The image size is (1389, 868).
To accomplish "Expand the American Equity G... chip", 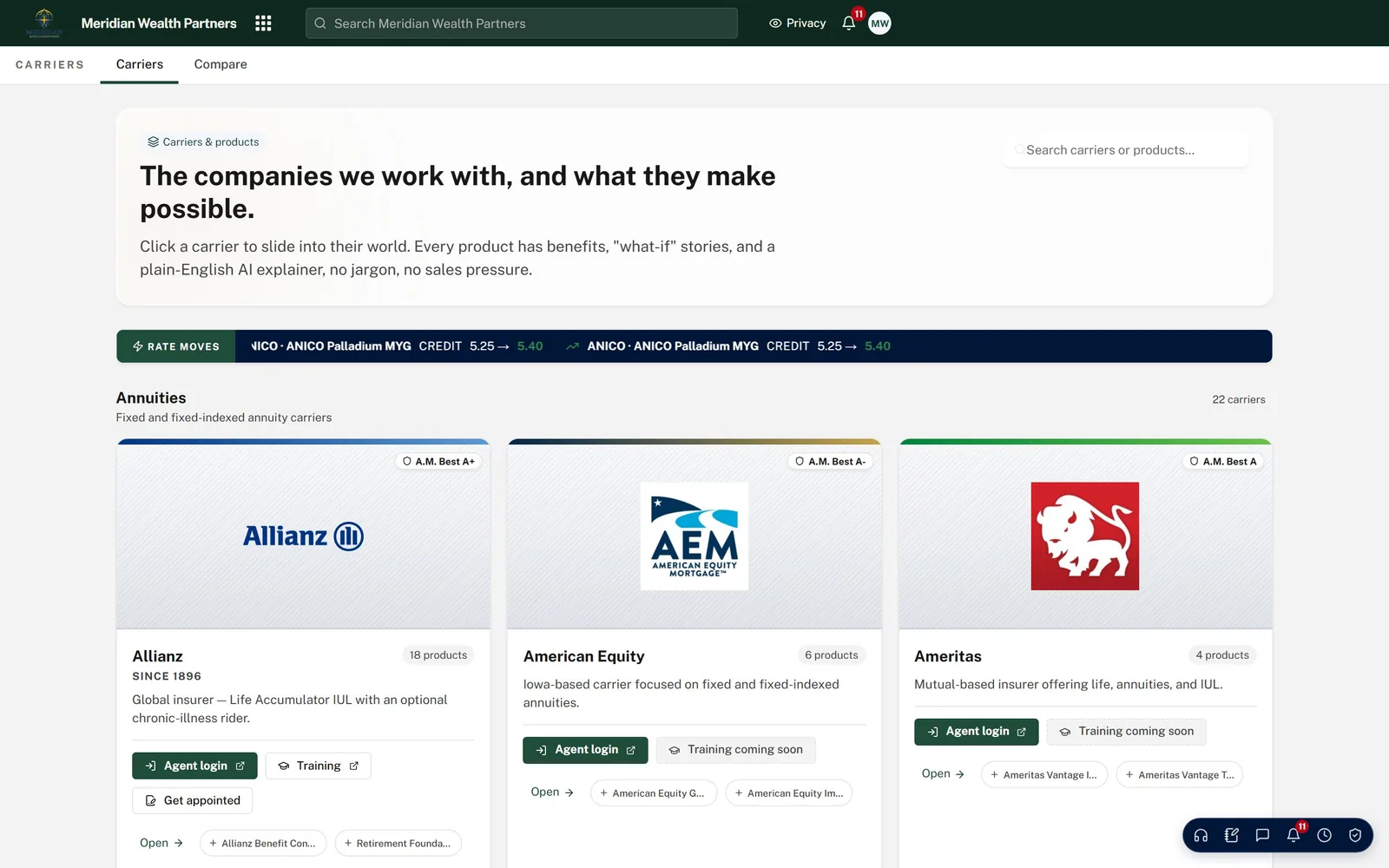I will tap(654, 793).
